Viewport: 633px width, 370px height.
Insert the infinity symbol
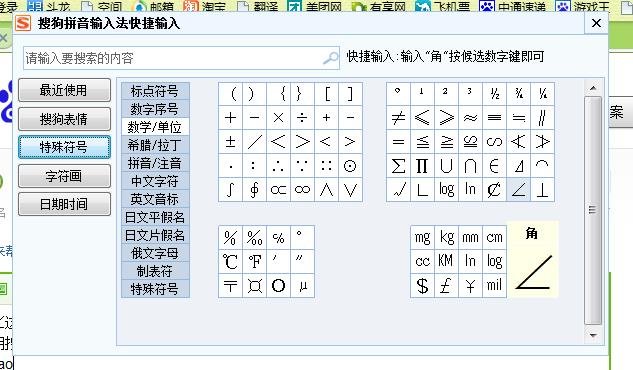point(302,190)
